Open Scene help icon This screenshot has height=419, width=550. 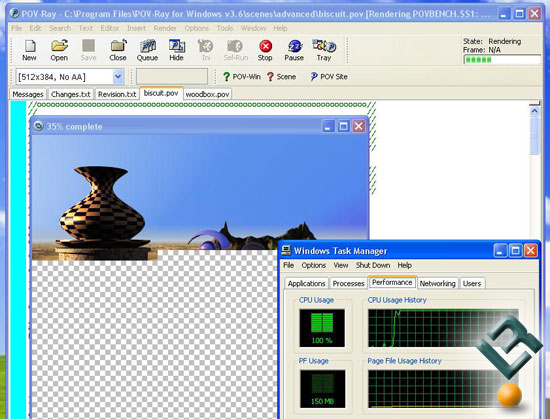(281, 76)
